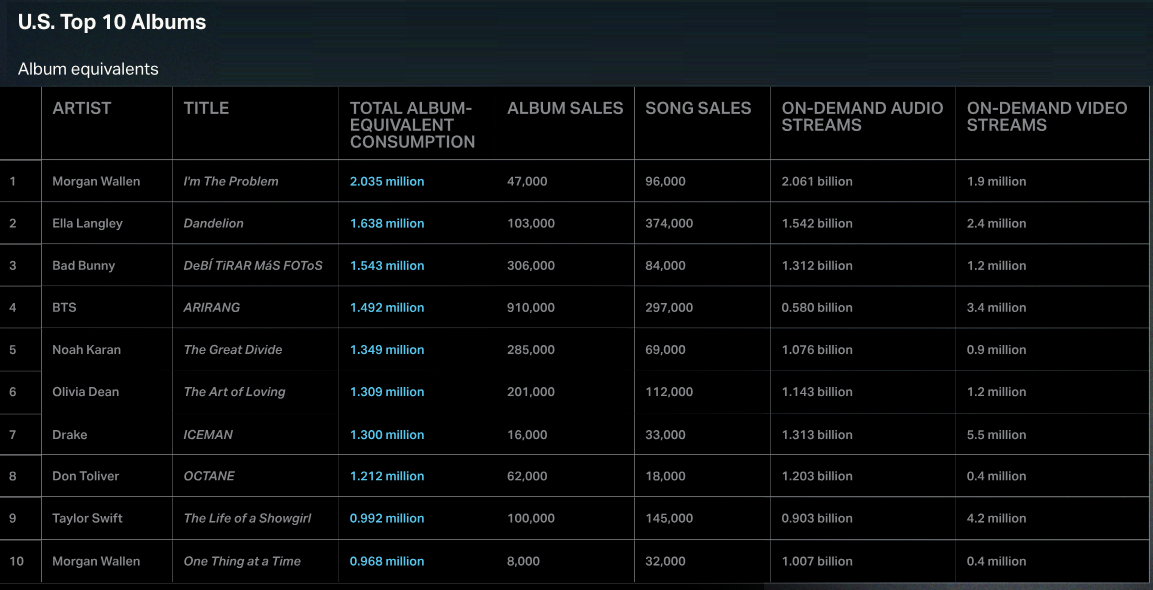
Task: Click the ARTIST column header
Action: tap(82, 108)
